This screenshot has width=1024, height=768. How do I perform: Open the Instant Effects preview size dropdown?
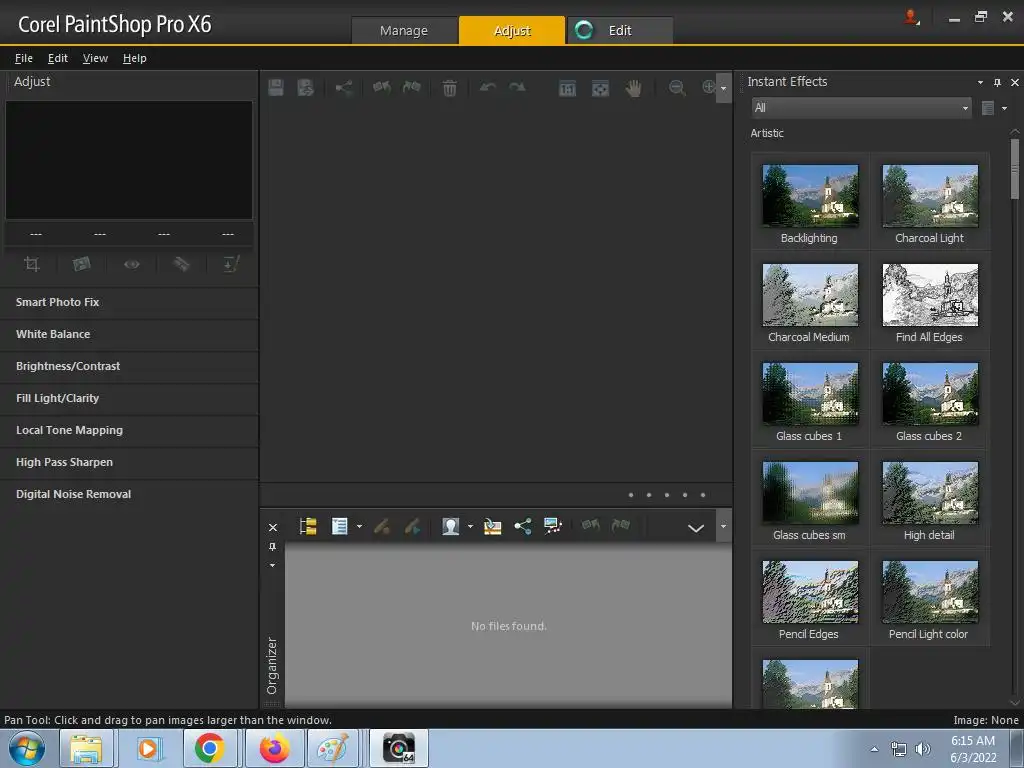pyautogui.click(x=1004, y=108)
